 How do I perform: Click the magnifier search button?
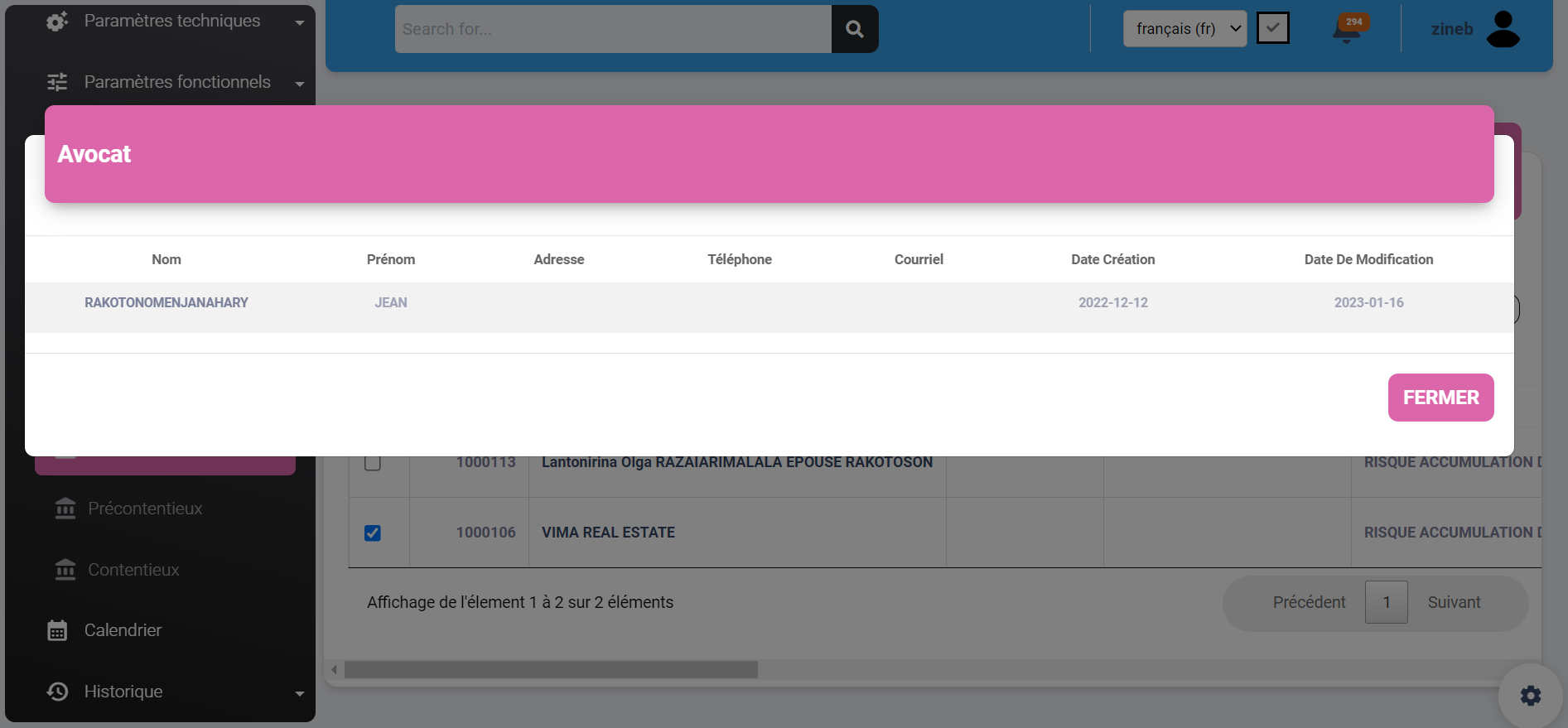pyautogui.click(x=854, y=29)
